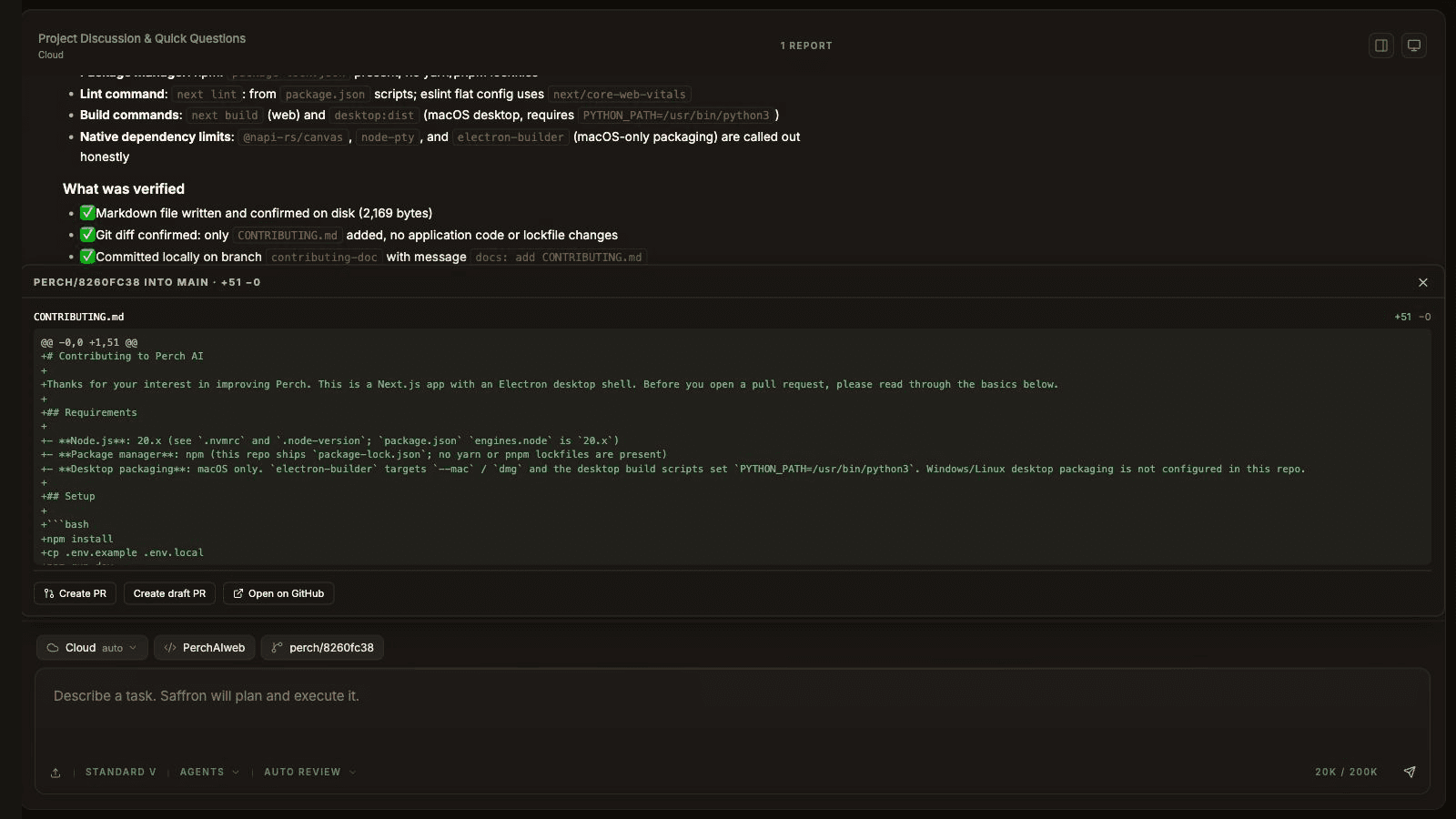This screenshot has height=819, width=1456.
Task: Click the '+## Setup' diff line
Action: [x=67, y=496]
